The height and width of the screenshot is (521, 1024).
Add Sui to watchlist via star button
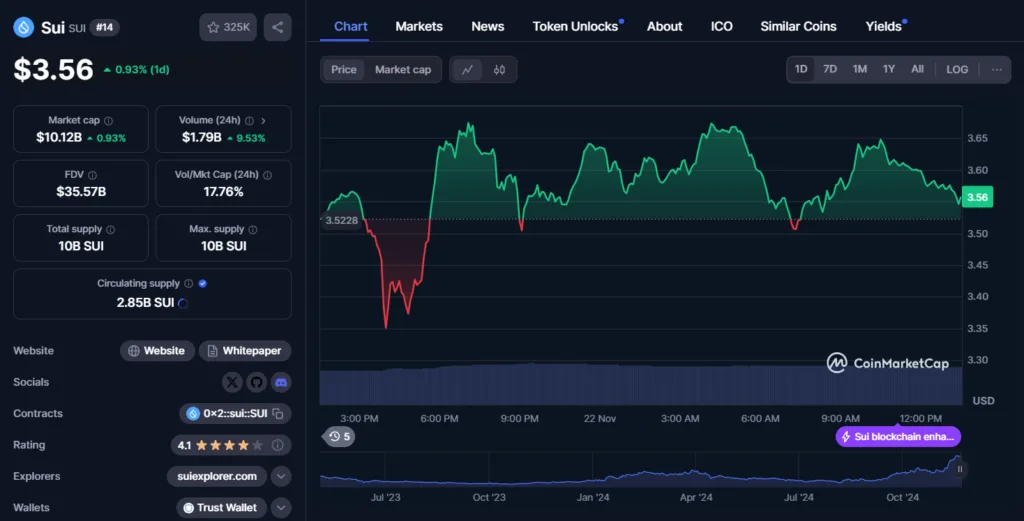[228, 27]
